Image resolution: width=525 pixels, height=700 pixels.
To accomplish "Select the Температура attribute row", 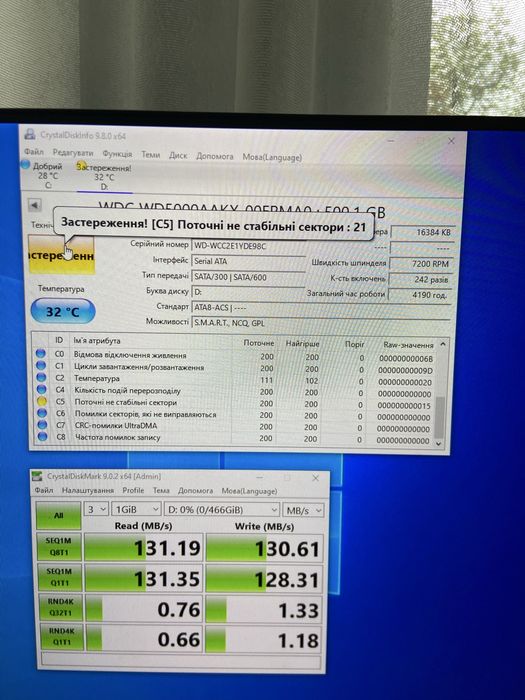I will coord(232,380).
